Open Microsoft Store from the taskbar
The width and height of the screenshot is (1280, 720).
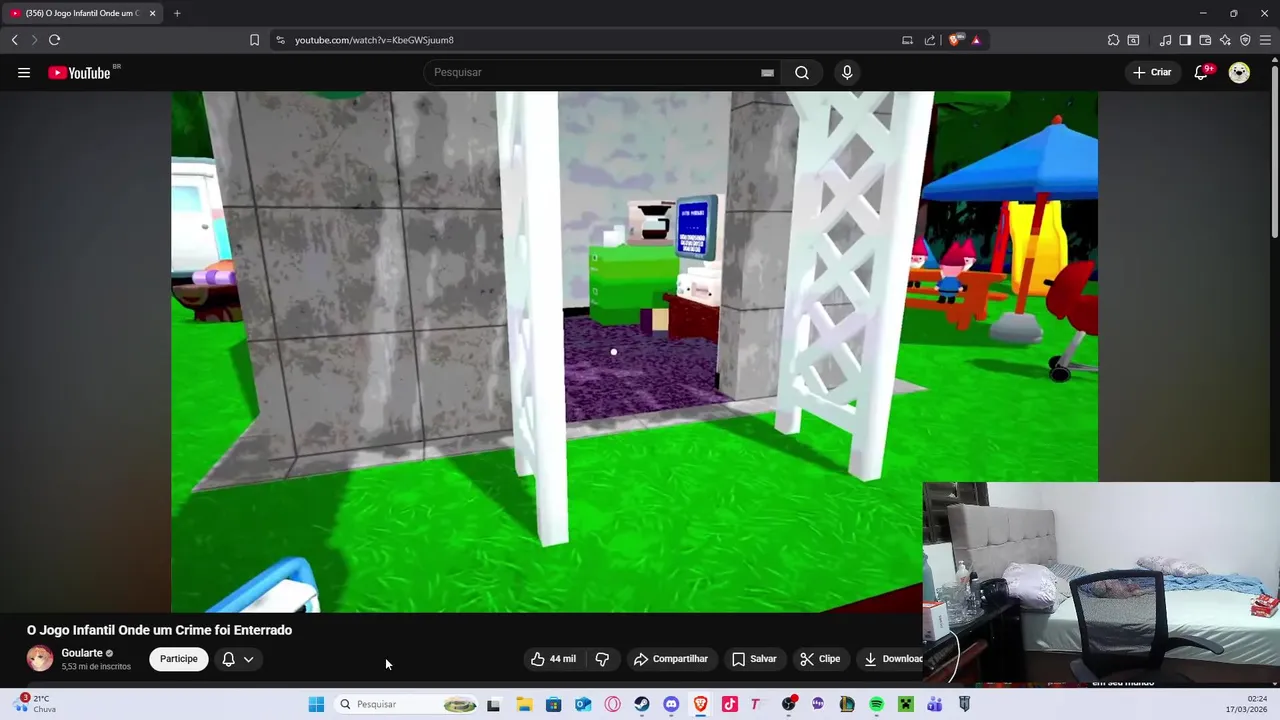pyautogui.click(x=553, y=704)
